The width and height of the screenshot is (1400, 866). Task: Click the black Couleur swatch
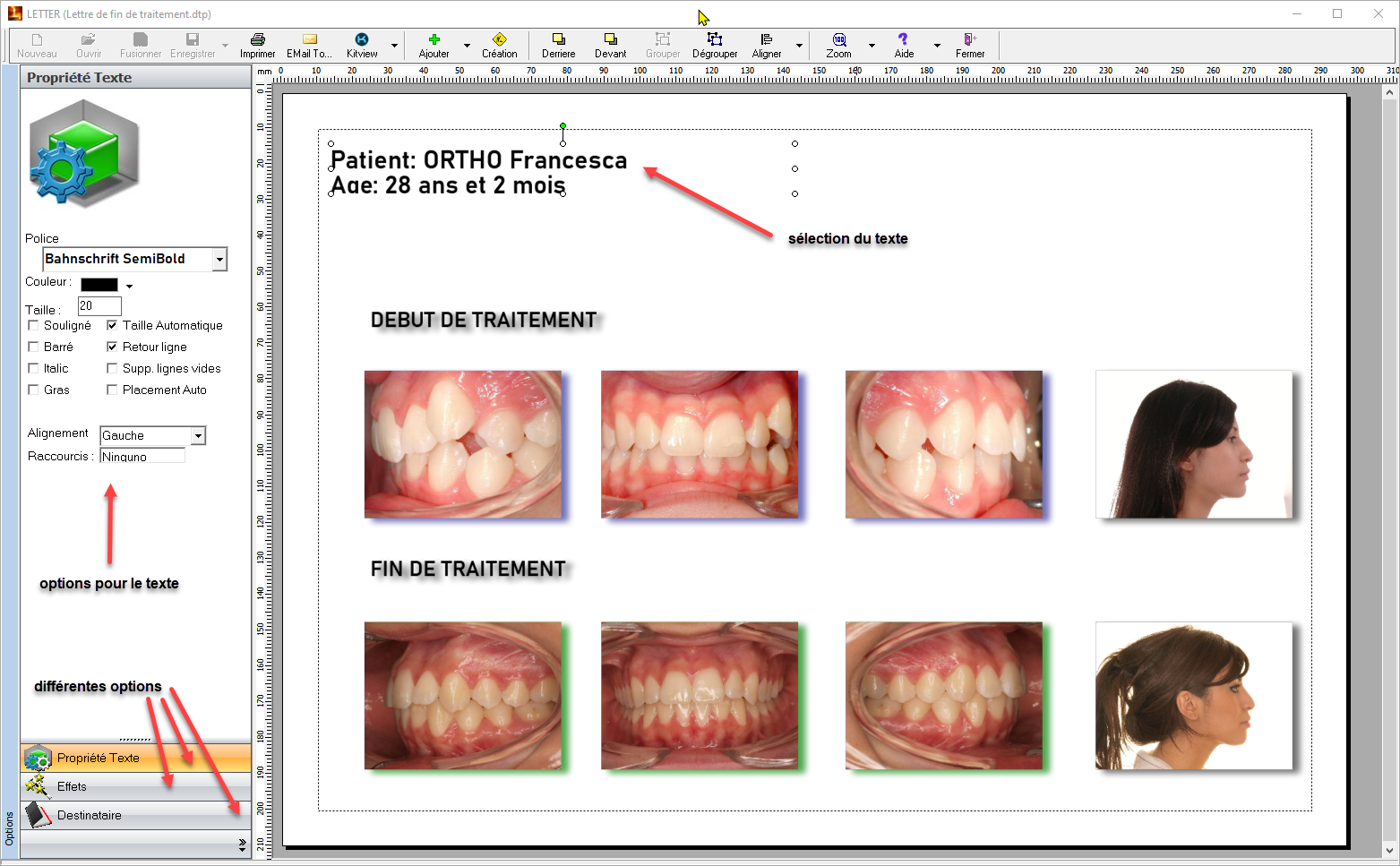click(99, 285)
